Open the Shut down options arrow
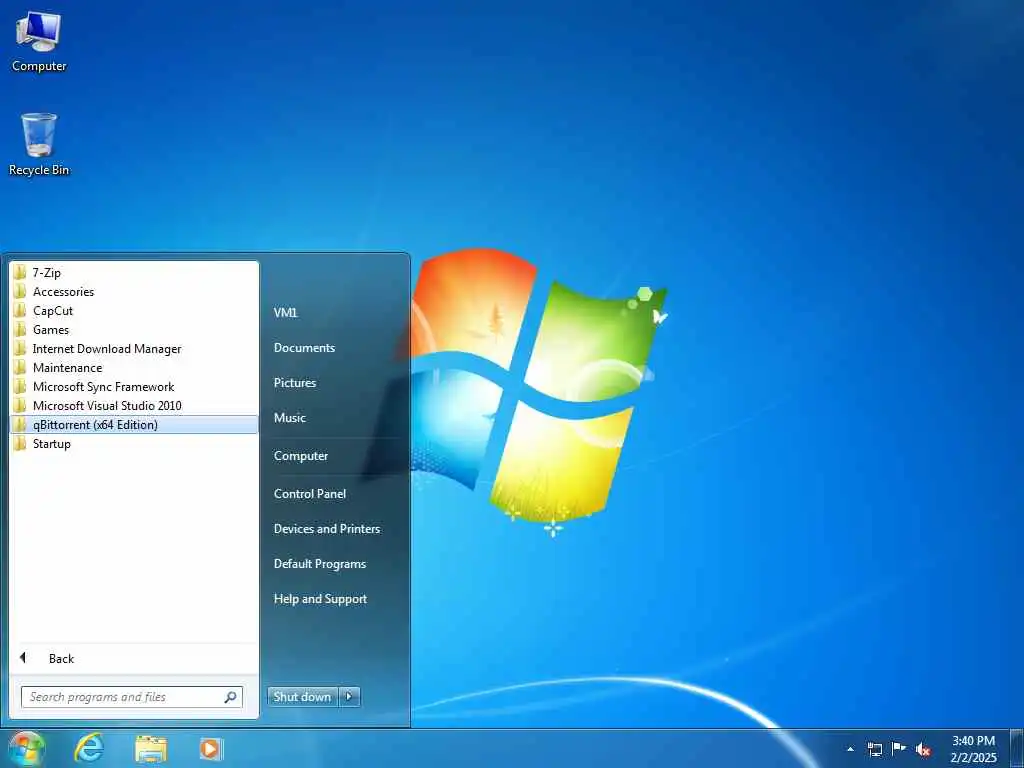Screen dimensions: 1024x768 coord(349,697)
